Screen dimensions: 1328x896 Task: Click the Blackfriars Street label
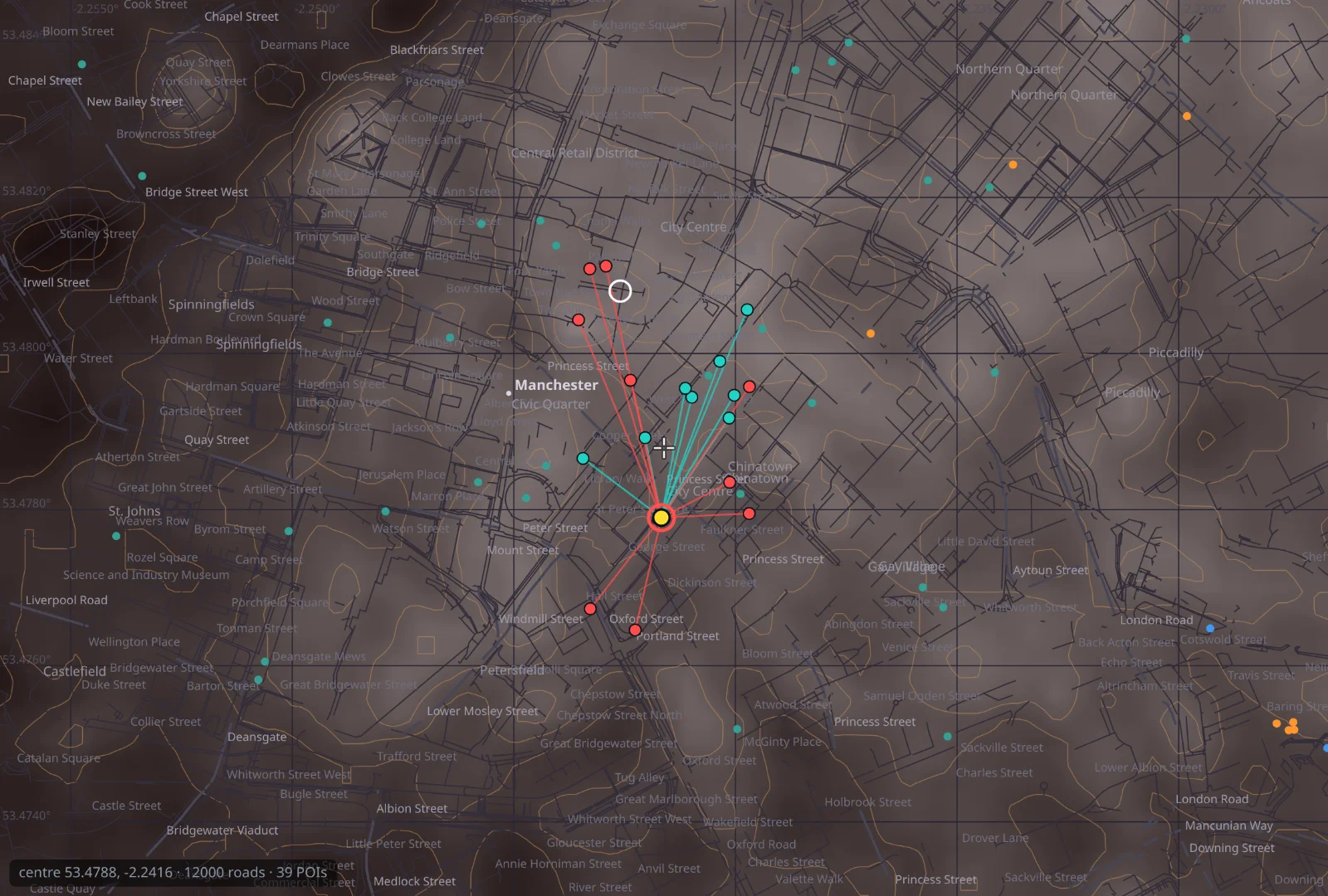coord(437,50)
